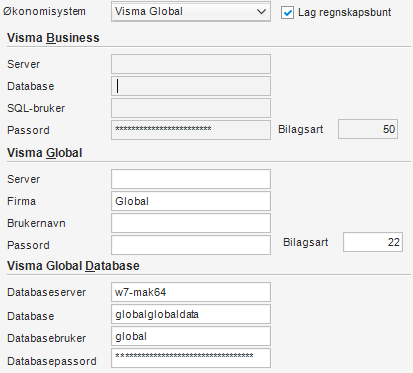Click the Bilagsart field showing 50
Viewport: 413px width, 373px height.
(x=368, y=129)
